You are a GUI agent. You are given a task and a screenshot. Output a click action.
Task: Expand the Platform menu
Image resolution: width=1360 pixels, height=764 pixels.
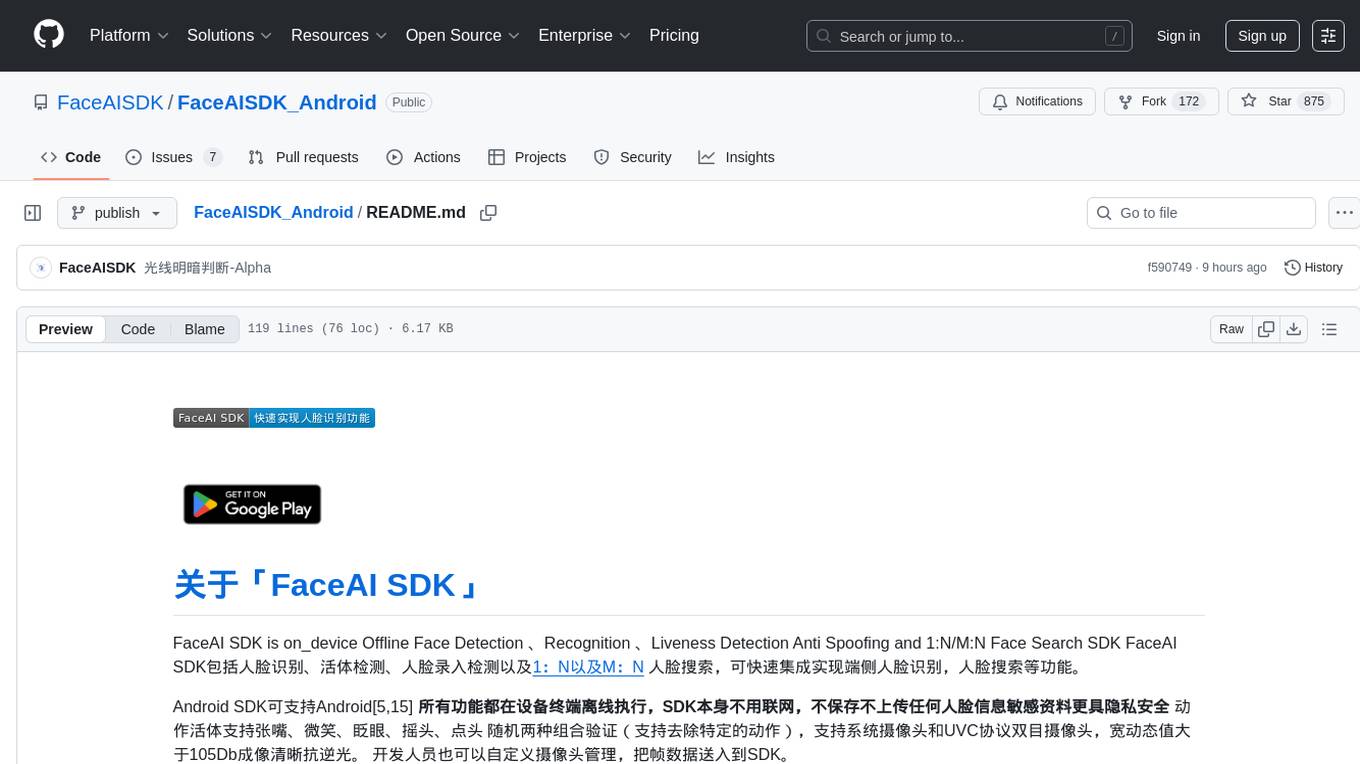tap(129, 35)
